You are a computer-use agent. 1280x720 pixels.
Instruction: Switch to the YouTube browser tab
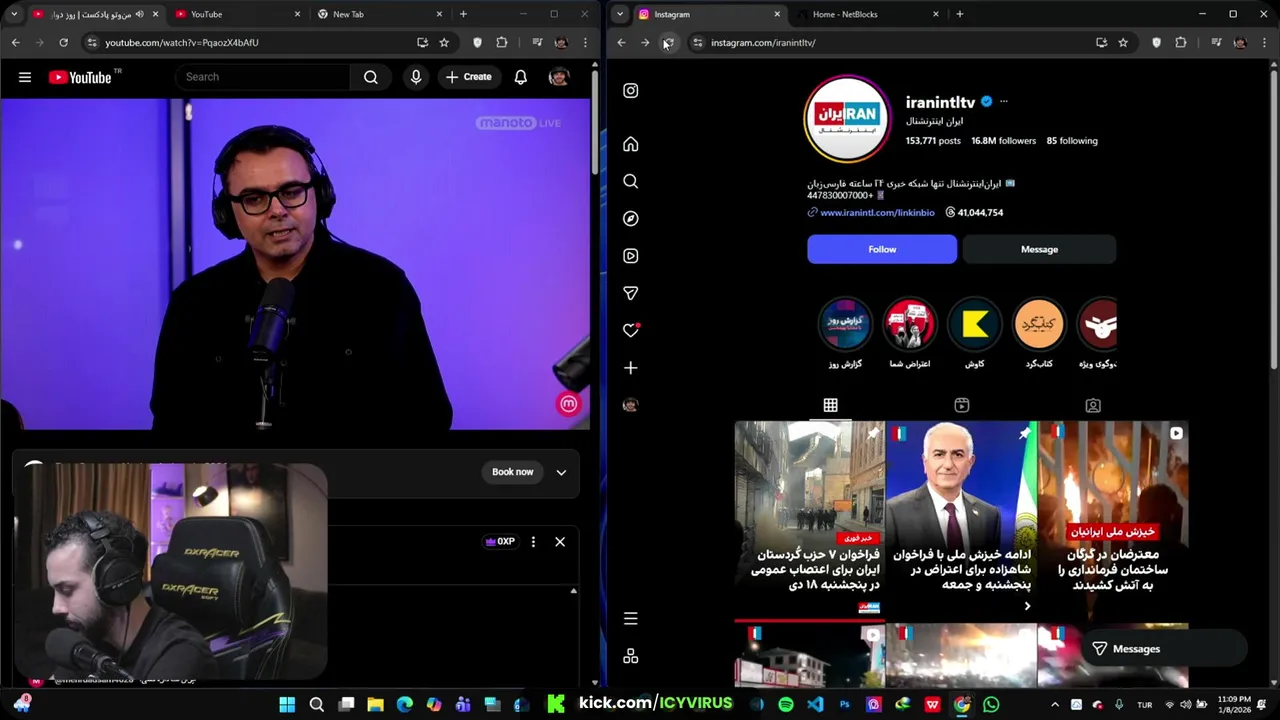point(235,14)
